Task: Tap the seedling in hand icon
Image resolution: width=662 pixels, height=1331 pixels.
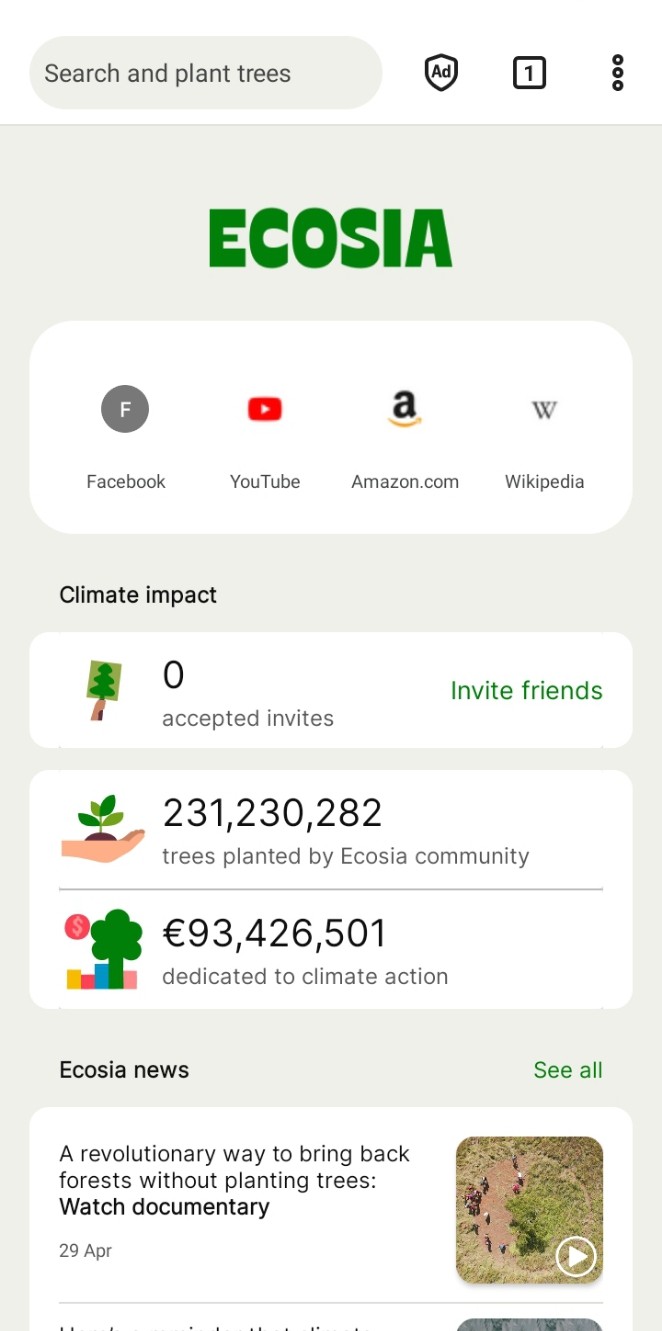Action: (x=103, y=829)
